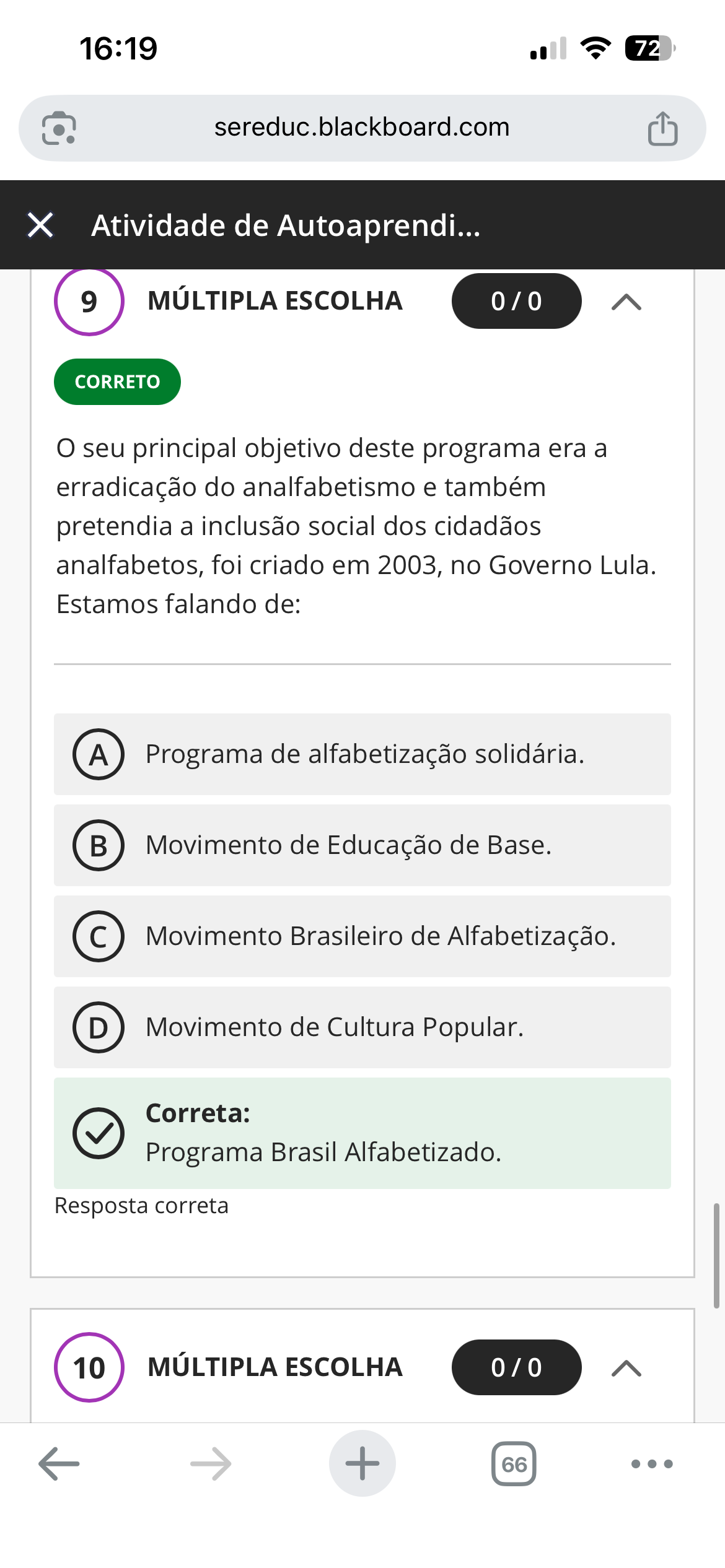Tap the share icon in address bar
This screenshot has height=1568, width=725.
[x=662, y=128]
